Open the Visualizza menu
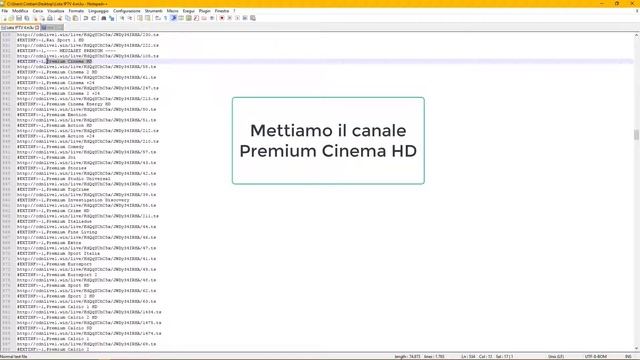 [56, 11]
